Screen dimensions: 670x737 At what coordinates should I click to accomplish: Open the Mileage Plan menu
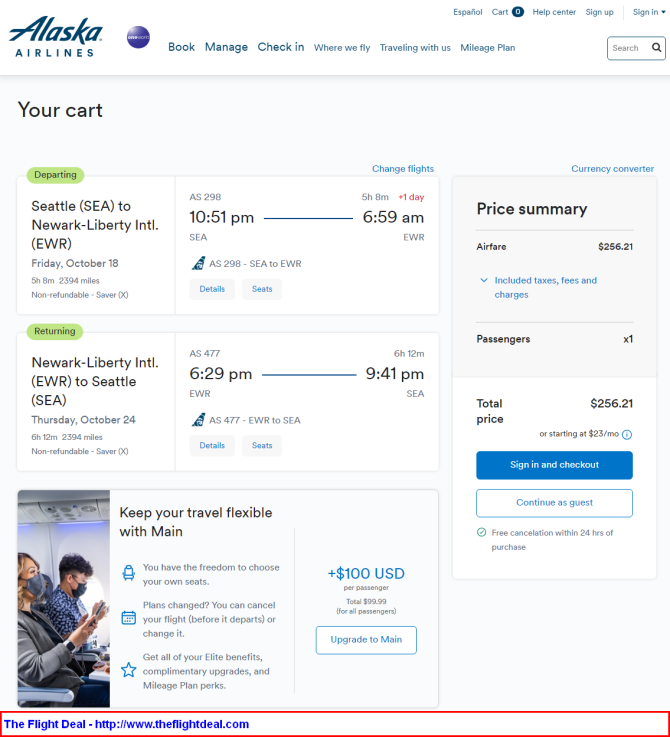(x=488, y=47)
